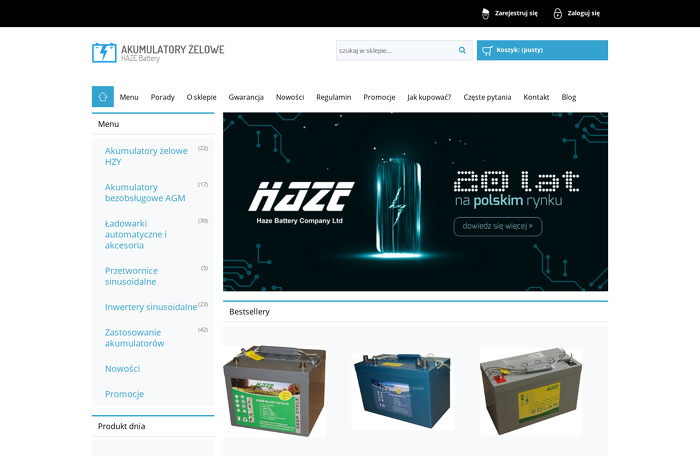Open the Koszyk (pusty) cart button
This screenshot has width=700, height=456.
point(542,50)
